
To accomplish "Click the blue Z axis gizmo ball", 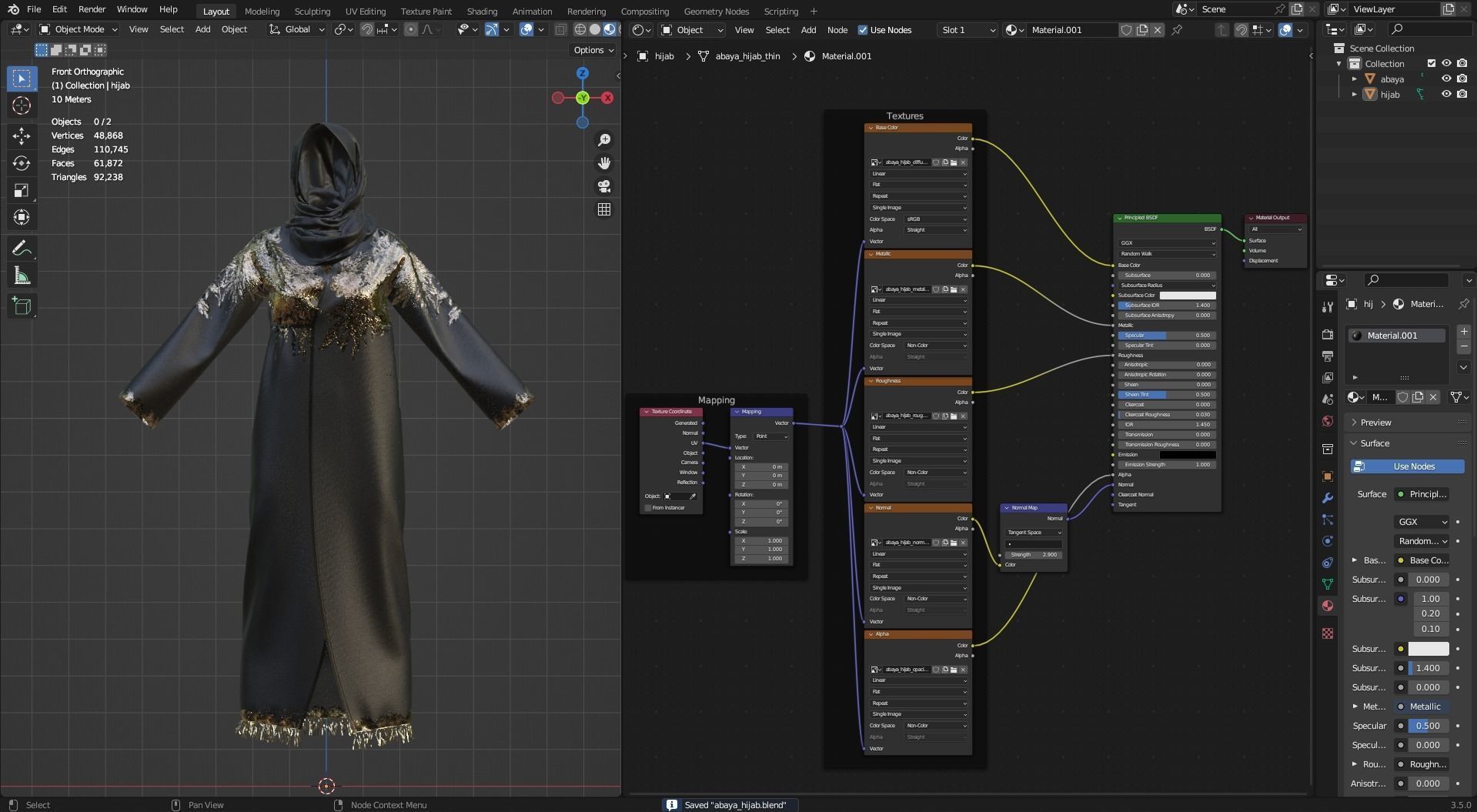I will point(583,73).
